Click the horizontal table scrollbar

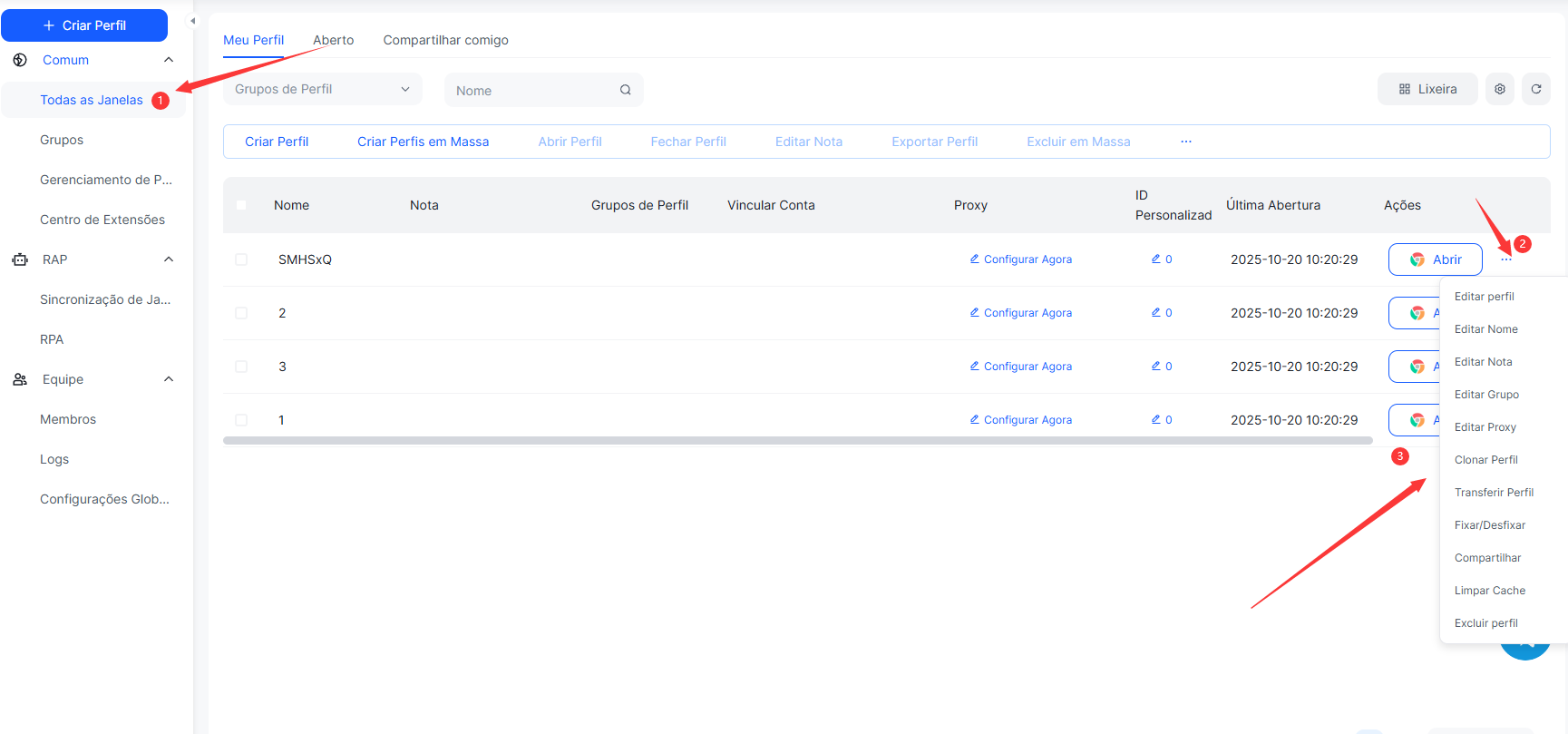tap(797, 441)
